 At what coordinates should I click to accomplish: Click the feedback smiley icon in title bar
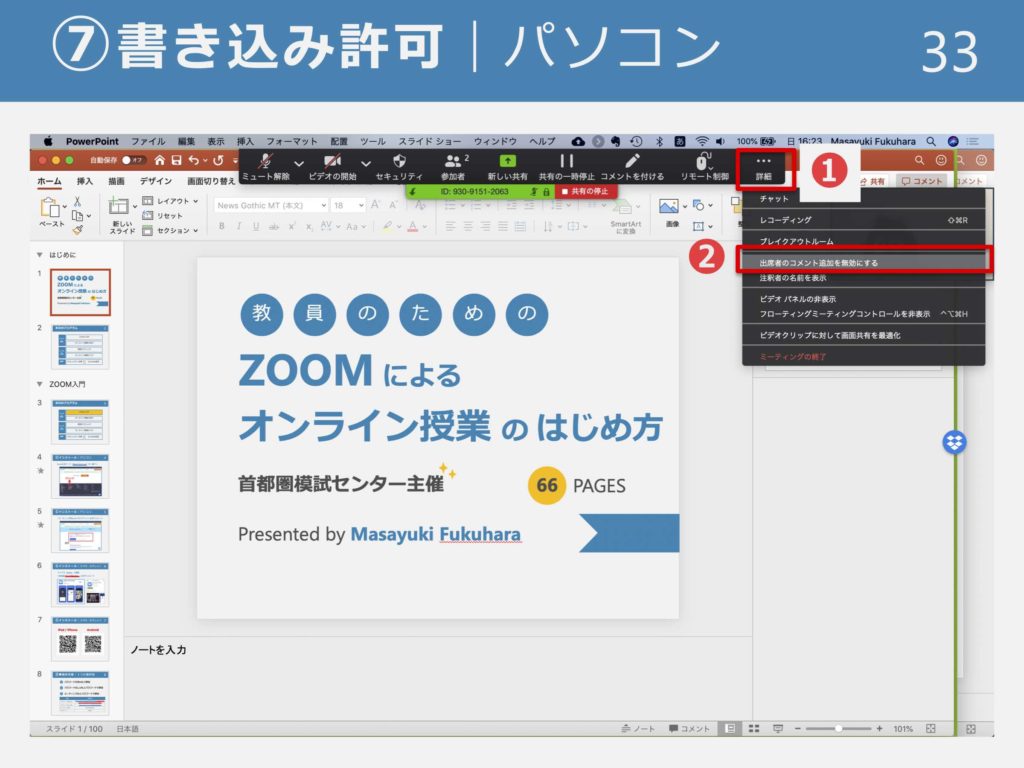940,160
